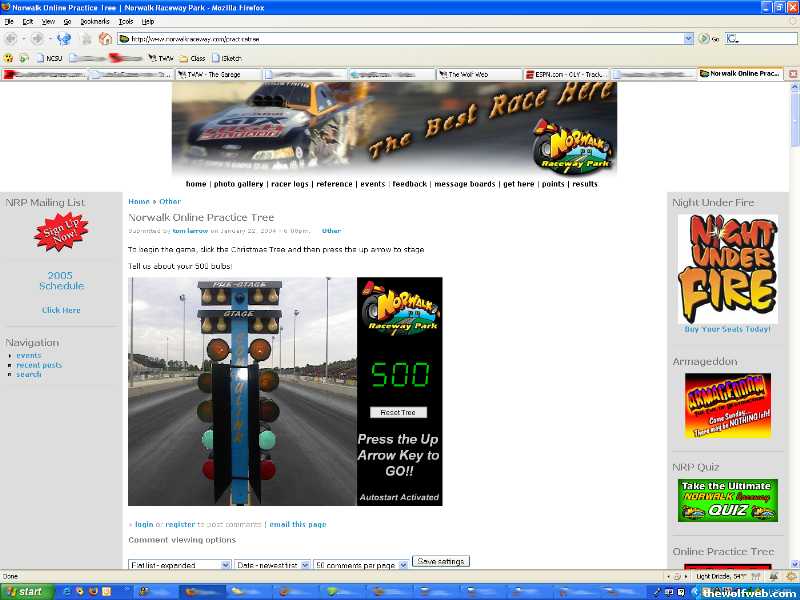Open the Armageddon event banner

point(727,405)
